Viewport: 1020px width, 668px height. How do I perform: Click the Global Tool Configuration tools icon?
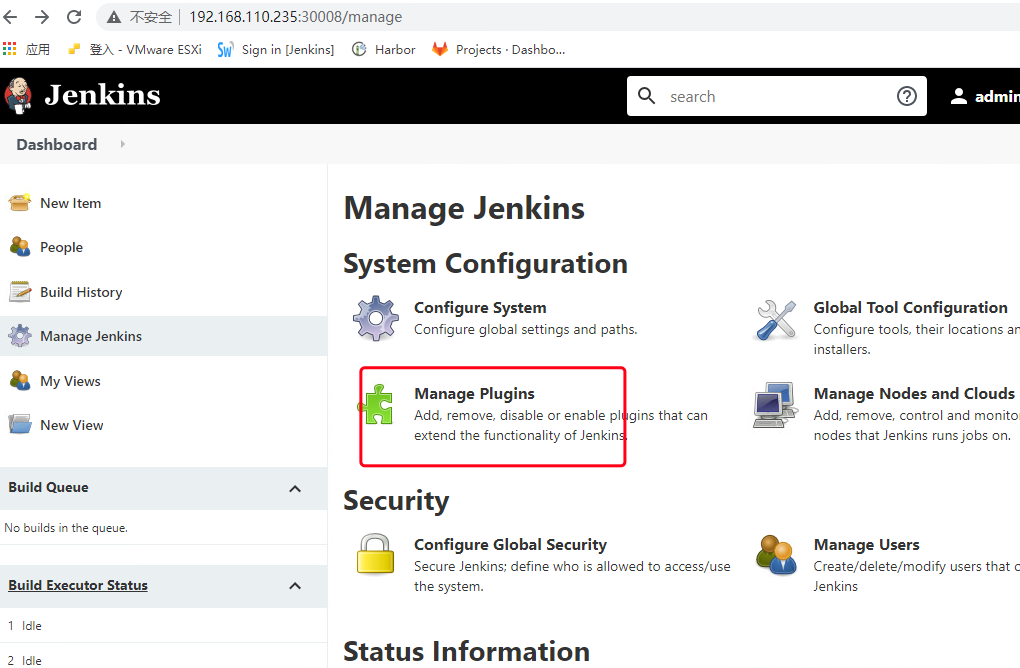click(x=776, y=319)
